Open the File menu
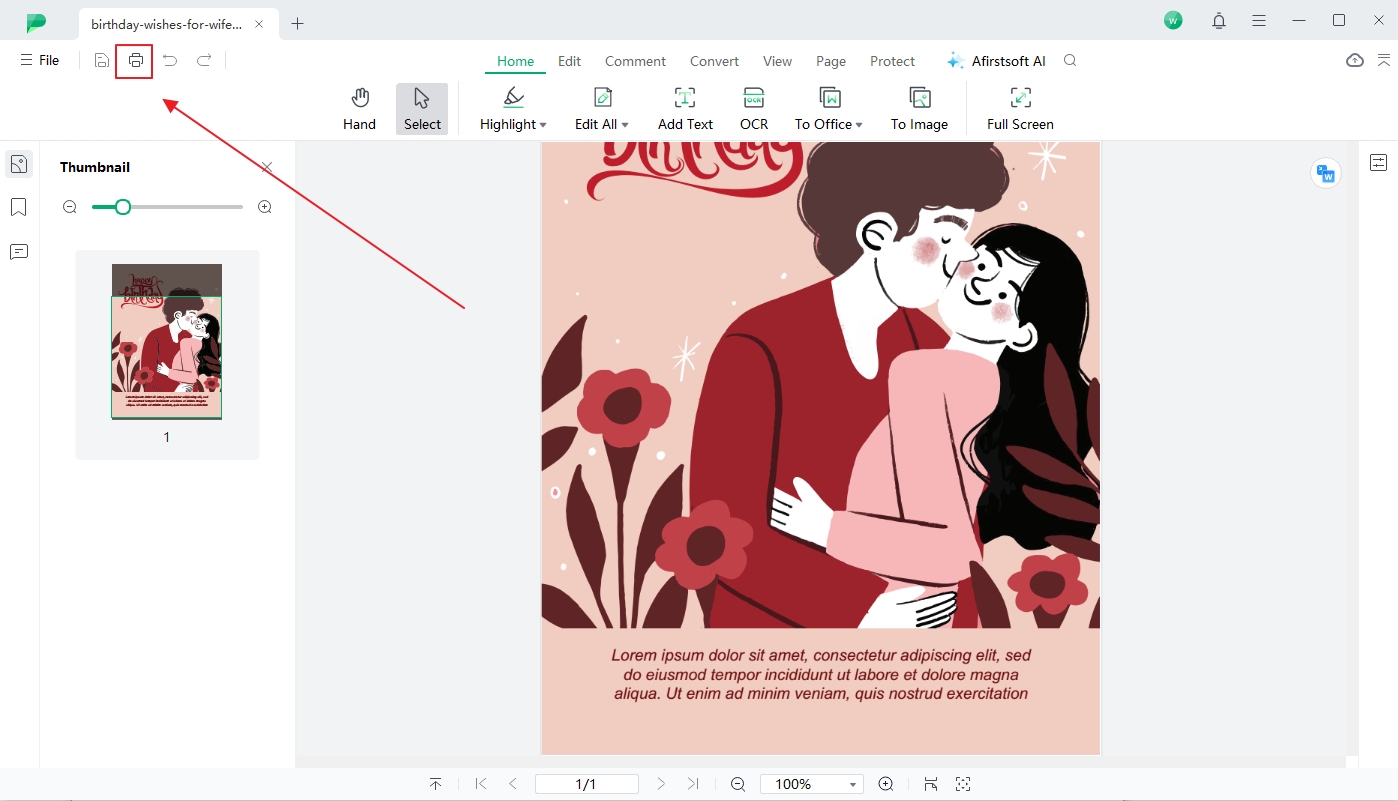Image resolution: width=1398 pixels, height=801 pixels. [40, 61]
